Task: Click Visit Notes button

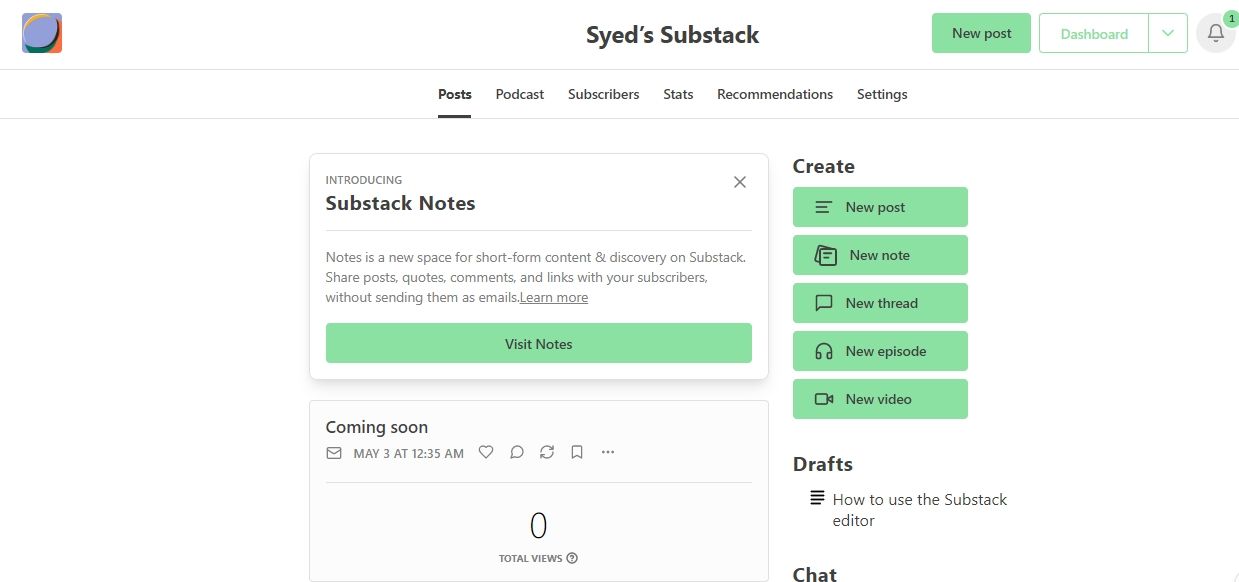Action: [x=538, y=343]
